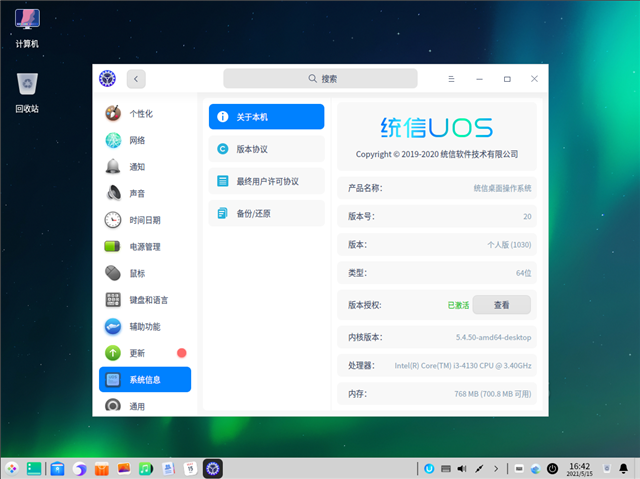The width and height of the screenshot is (640, 479).
Task: Open the 计算机 computer desktop icon
Action: click(27, 28)
